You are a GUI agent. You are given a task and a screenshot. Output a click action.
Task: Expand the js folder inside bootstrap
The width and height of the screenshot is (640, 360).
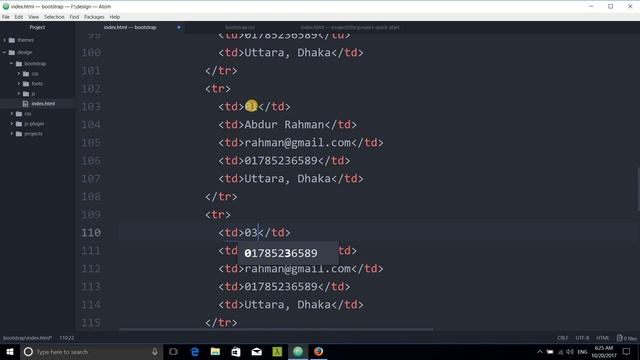click(x=19, y=94)
